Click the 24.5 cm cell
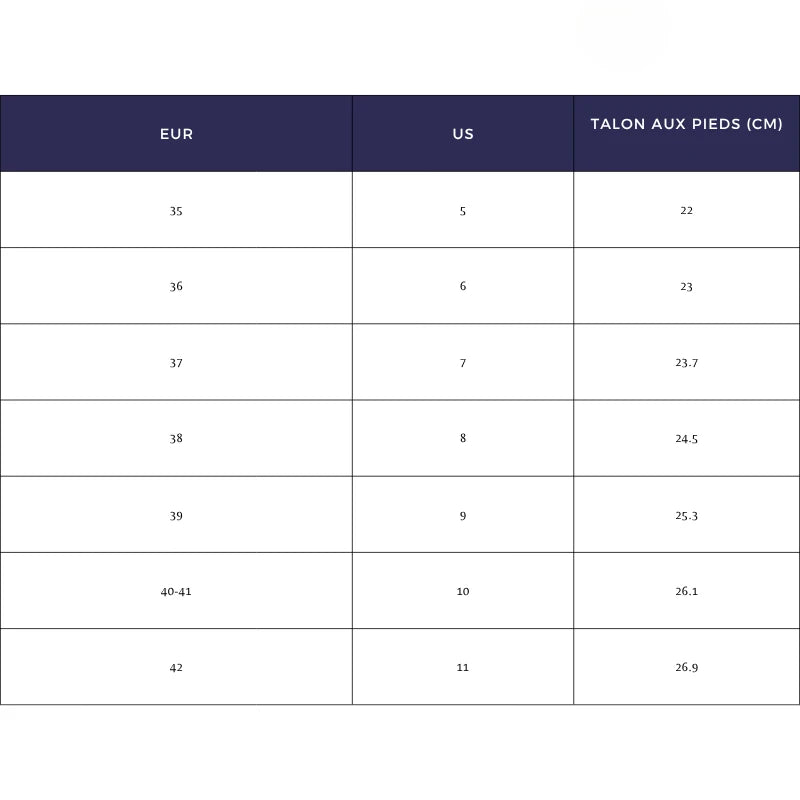800x800 pixels. (x=686, y=439)
